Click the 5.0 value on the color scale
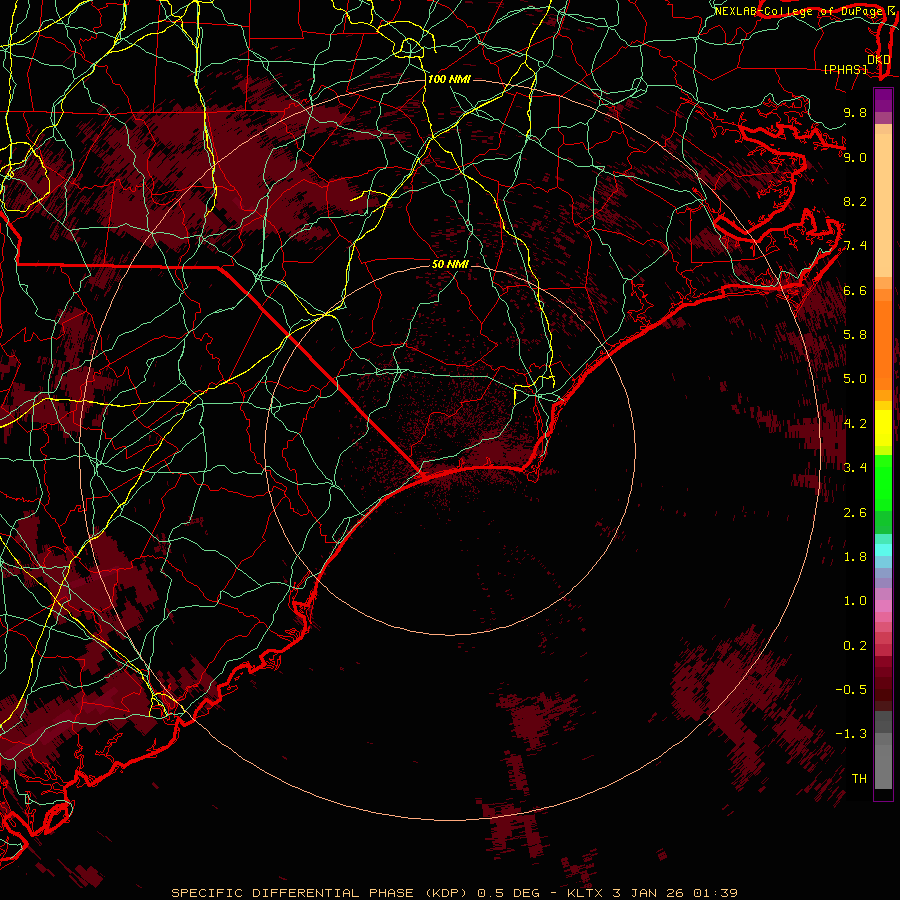900x900 pixels. [855, 379]
